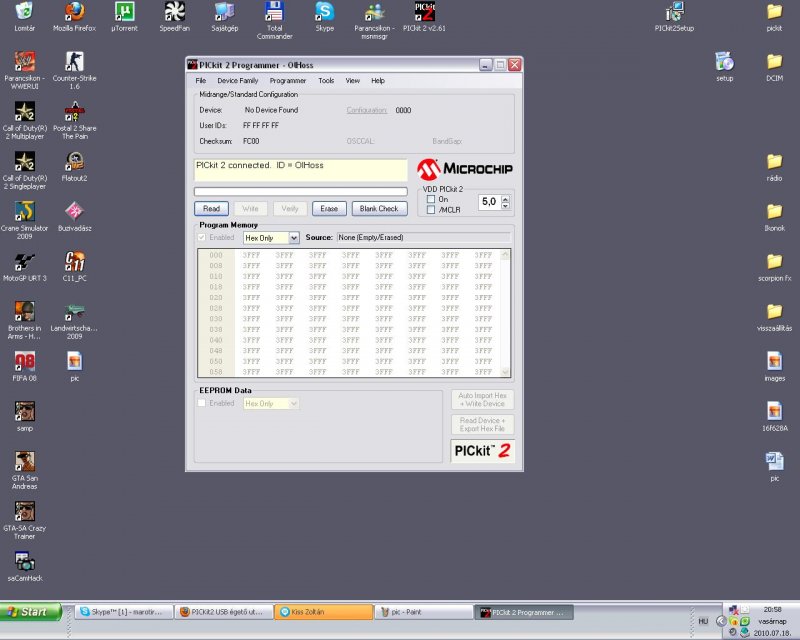Click program memory scrollbar up arrow
Viewport: 800px width, 640px height.
coord(505,255)
